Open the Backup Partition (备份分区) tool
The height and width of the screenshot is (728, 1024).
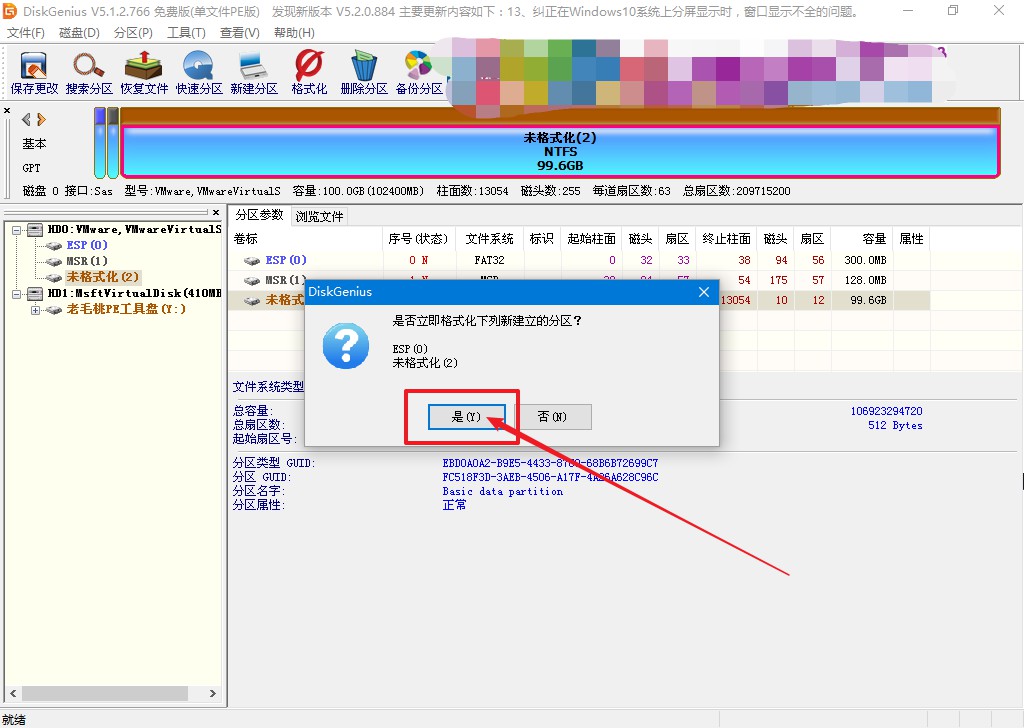[x=419, y=72]
